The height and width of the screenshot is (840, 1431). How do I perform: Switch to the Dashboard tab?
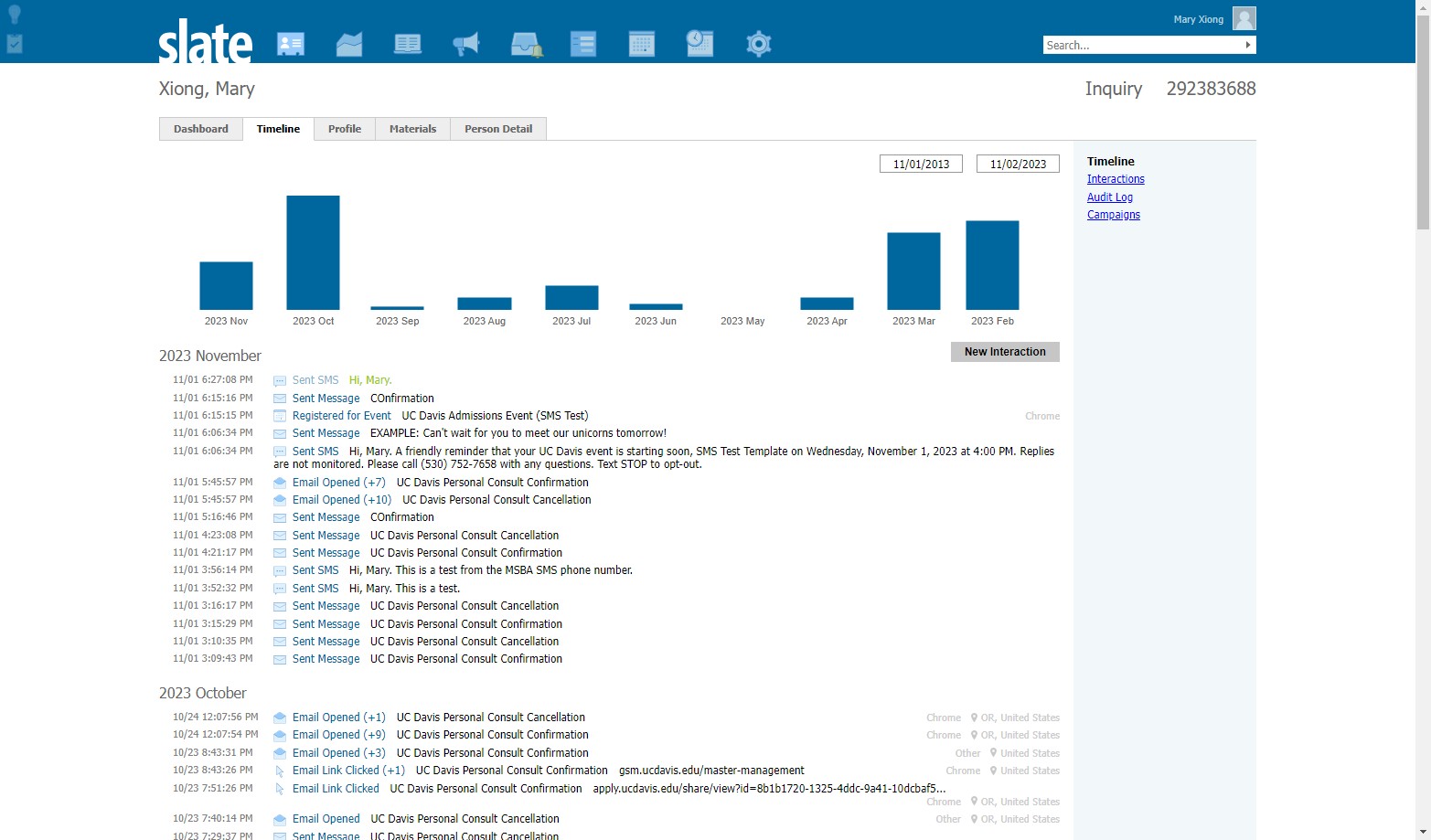(x=201, y=129)
